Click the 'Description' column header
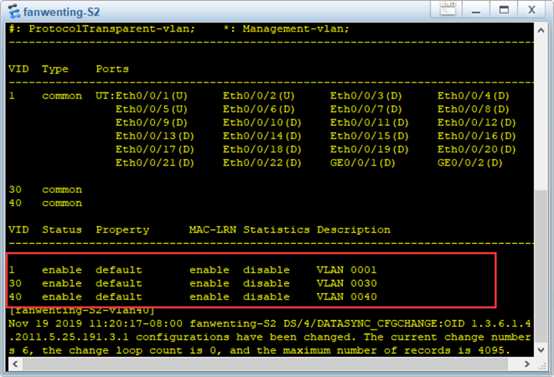 coord(354,230)
